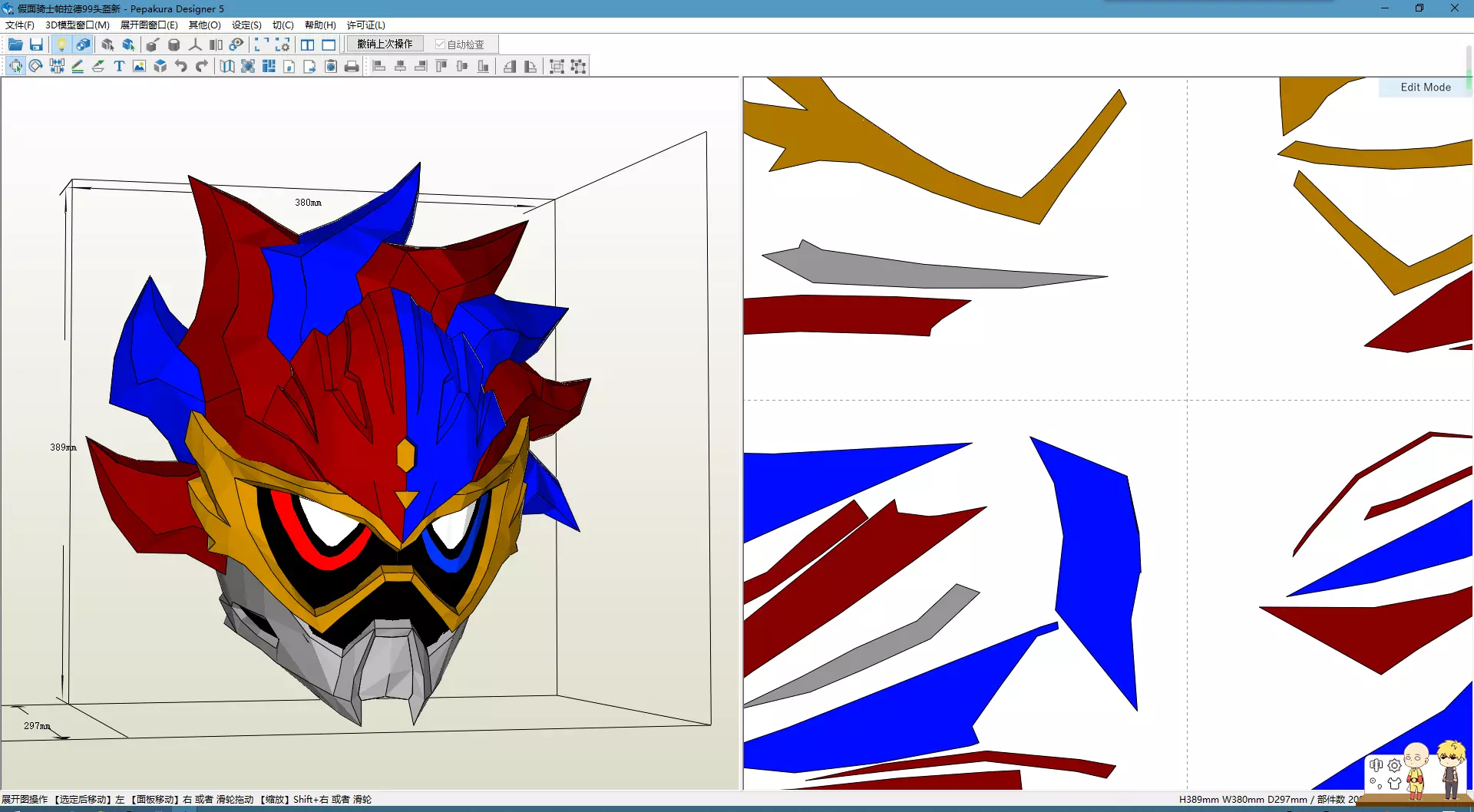
Task: Select the edge color pencil tool
Action: (78, 66)
